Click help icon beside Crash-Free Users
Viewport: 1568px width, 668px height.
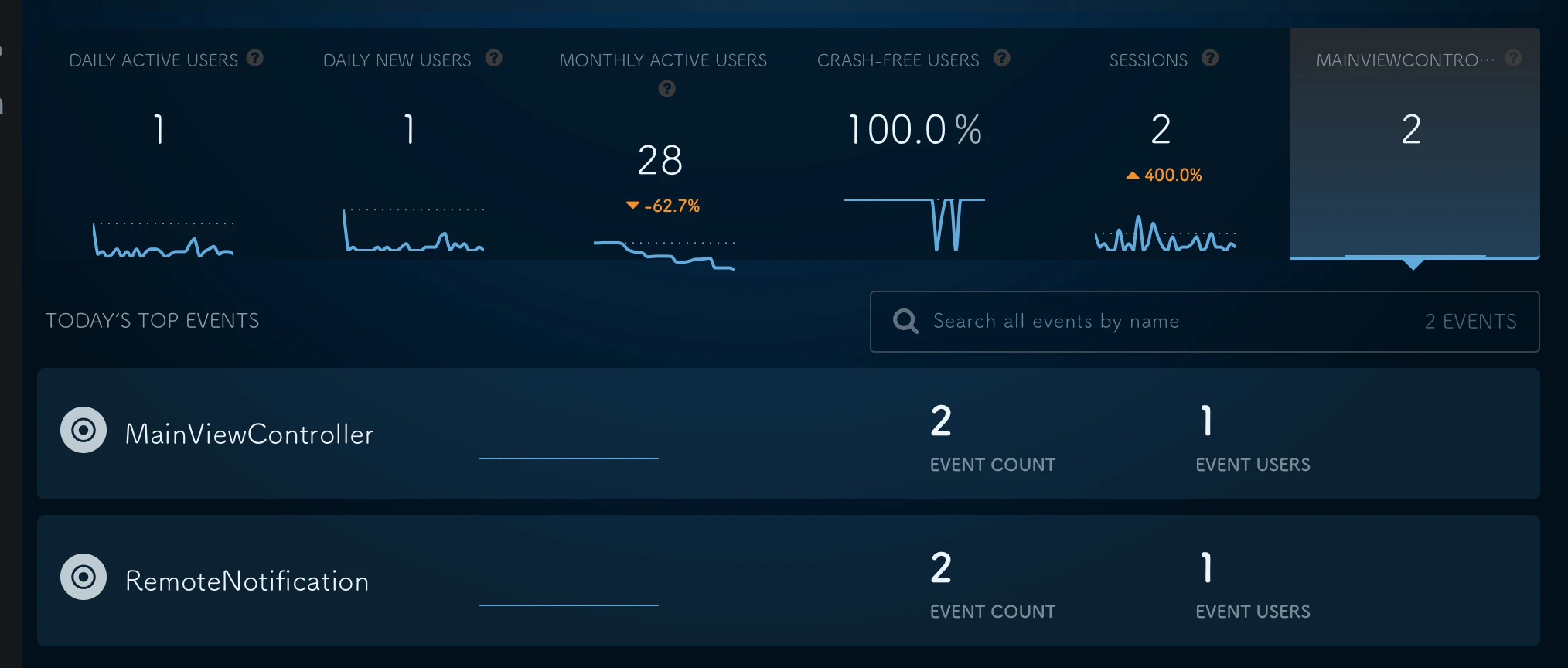tap(1002, 58)
